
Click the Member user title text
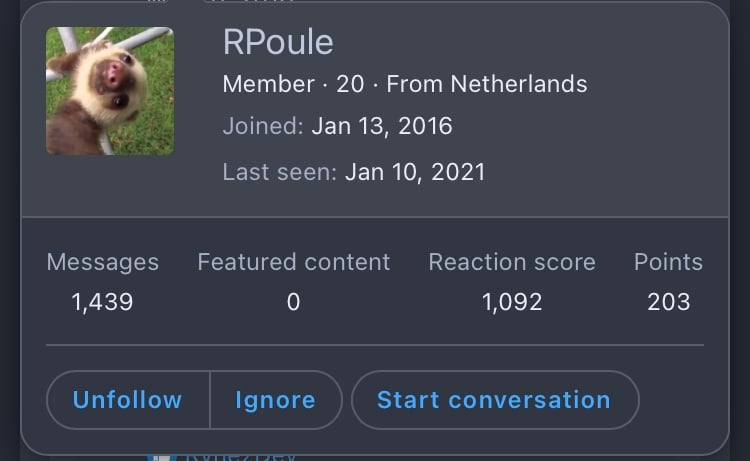coord(268,84)
